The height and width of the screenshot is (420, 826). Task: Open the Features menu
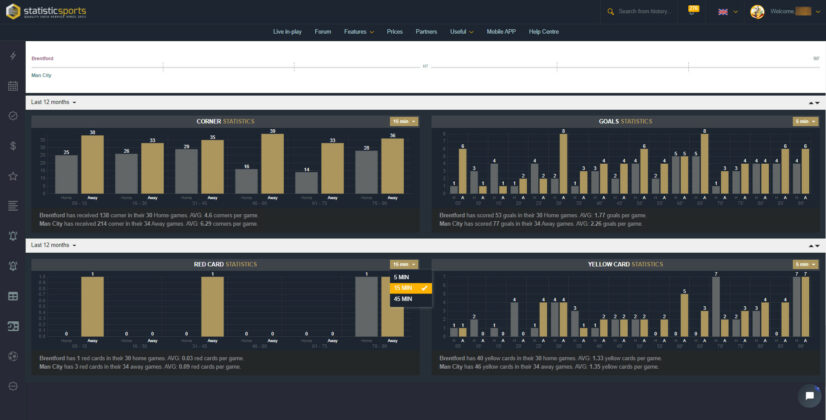click(358, 32)
